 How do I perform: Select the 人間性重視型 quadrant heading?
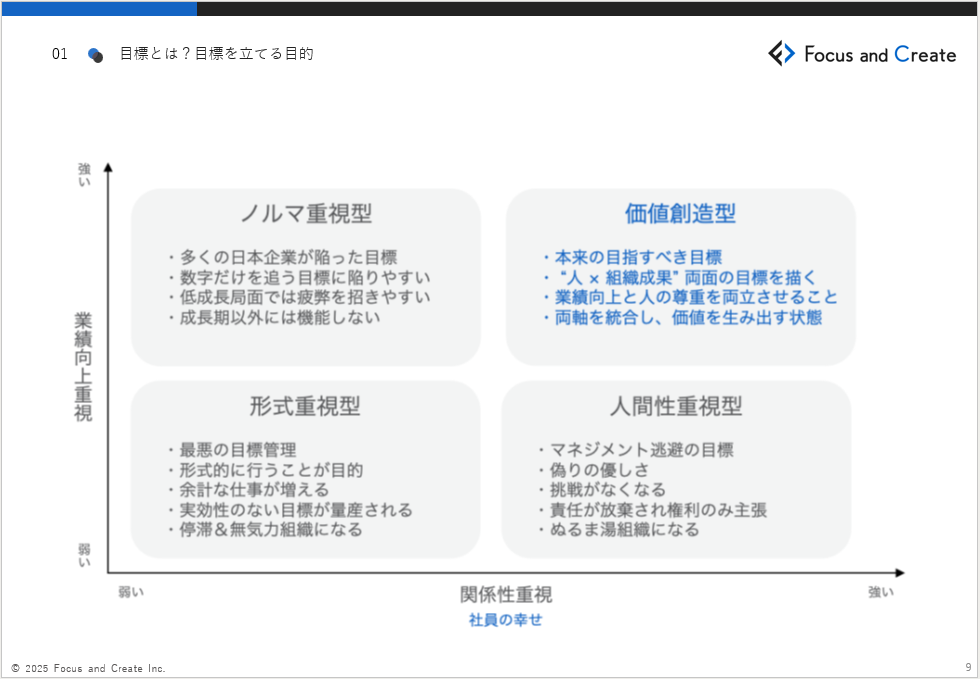(x=676, y=406)
